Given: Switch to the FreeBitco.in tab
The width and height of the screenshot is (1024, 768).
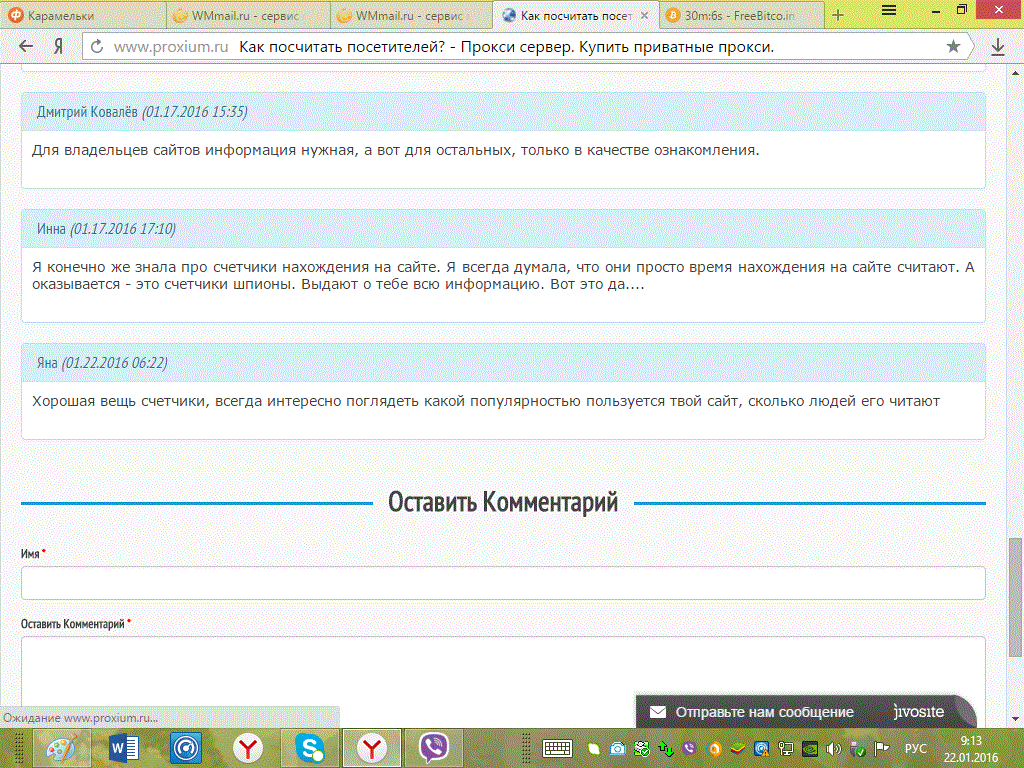Looking at the screenshot, I should pos(742,15).
